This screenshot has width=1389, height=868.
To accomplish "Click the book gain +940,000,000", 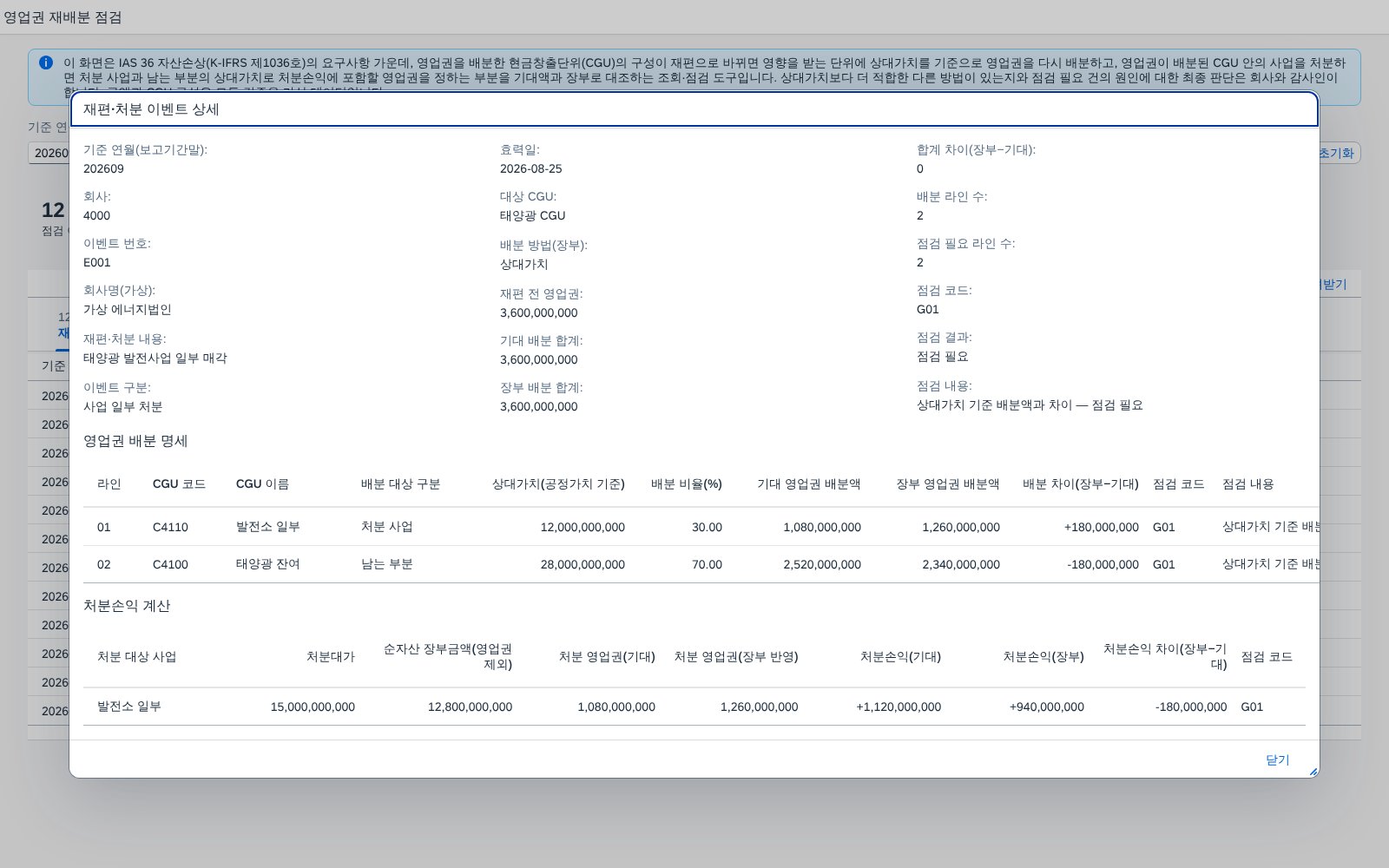I will pyautogui.click(x=1047, y=707).
